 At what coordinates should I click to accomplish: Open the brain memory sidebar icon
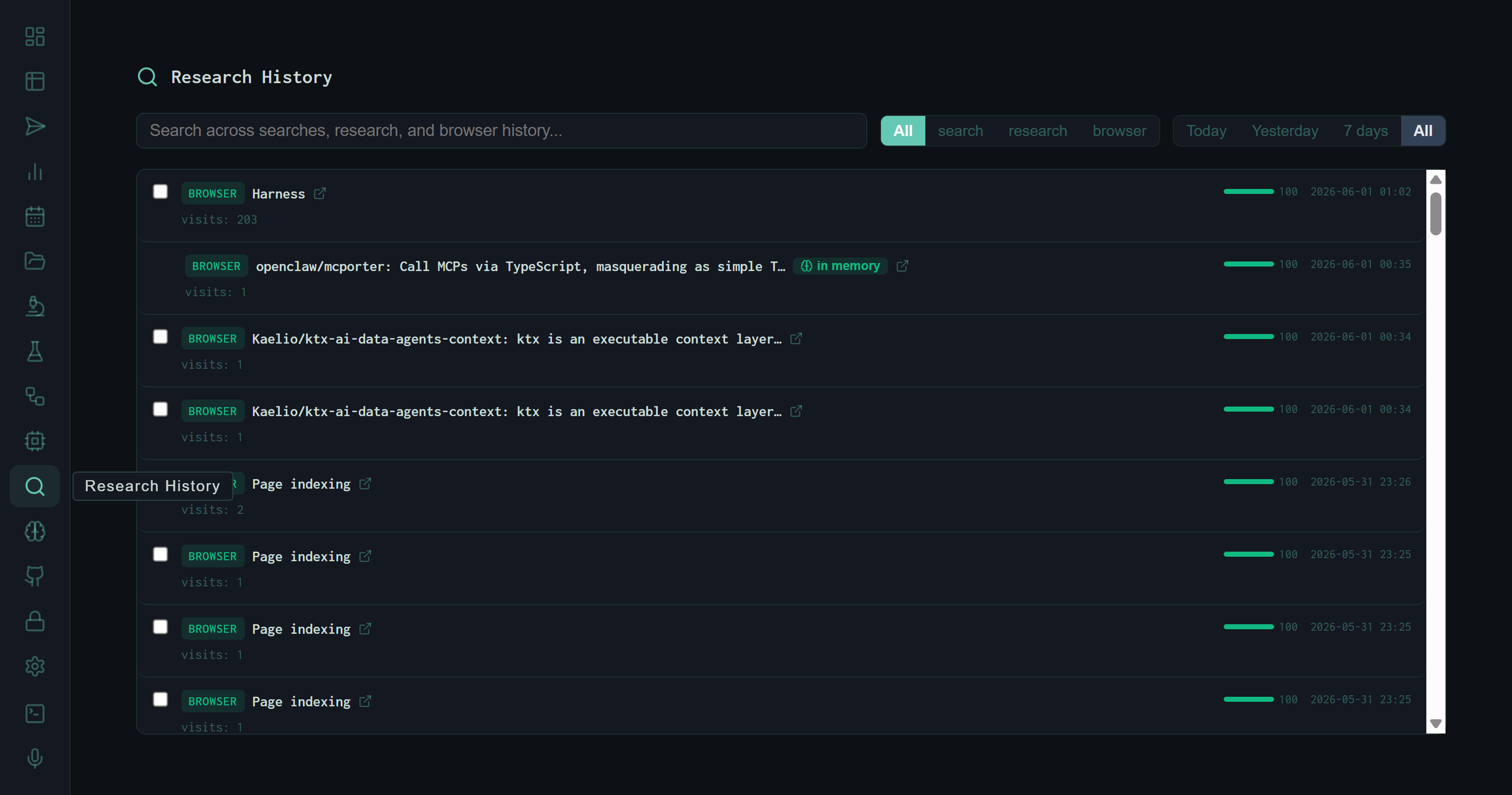coord(35,532)
